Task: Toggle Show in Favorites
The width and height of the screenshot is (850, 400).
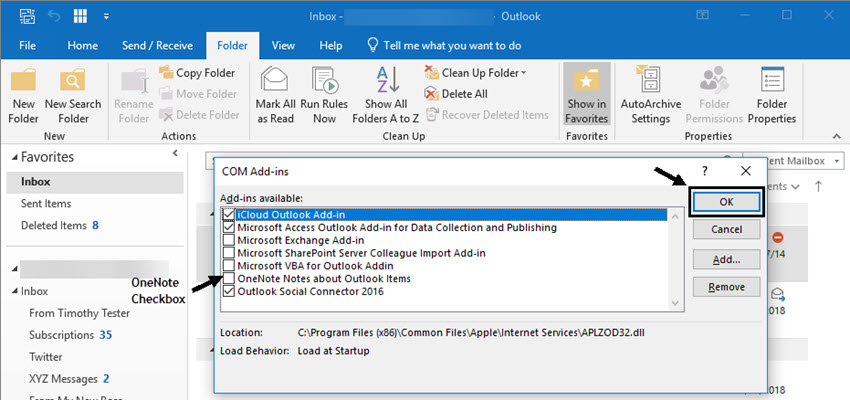Action: [x=587, y=94]
